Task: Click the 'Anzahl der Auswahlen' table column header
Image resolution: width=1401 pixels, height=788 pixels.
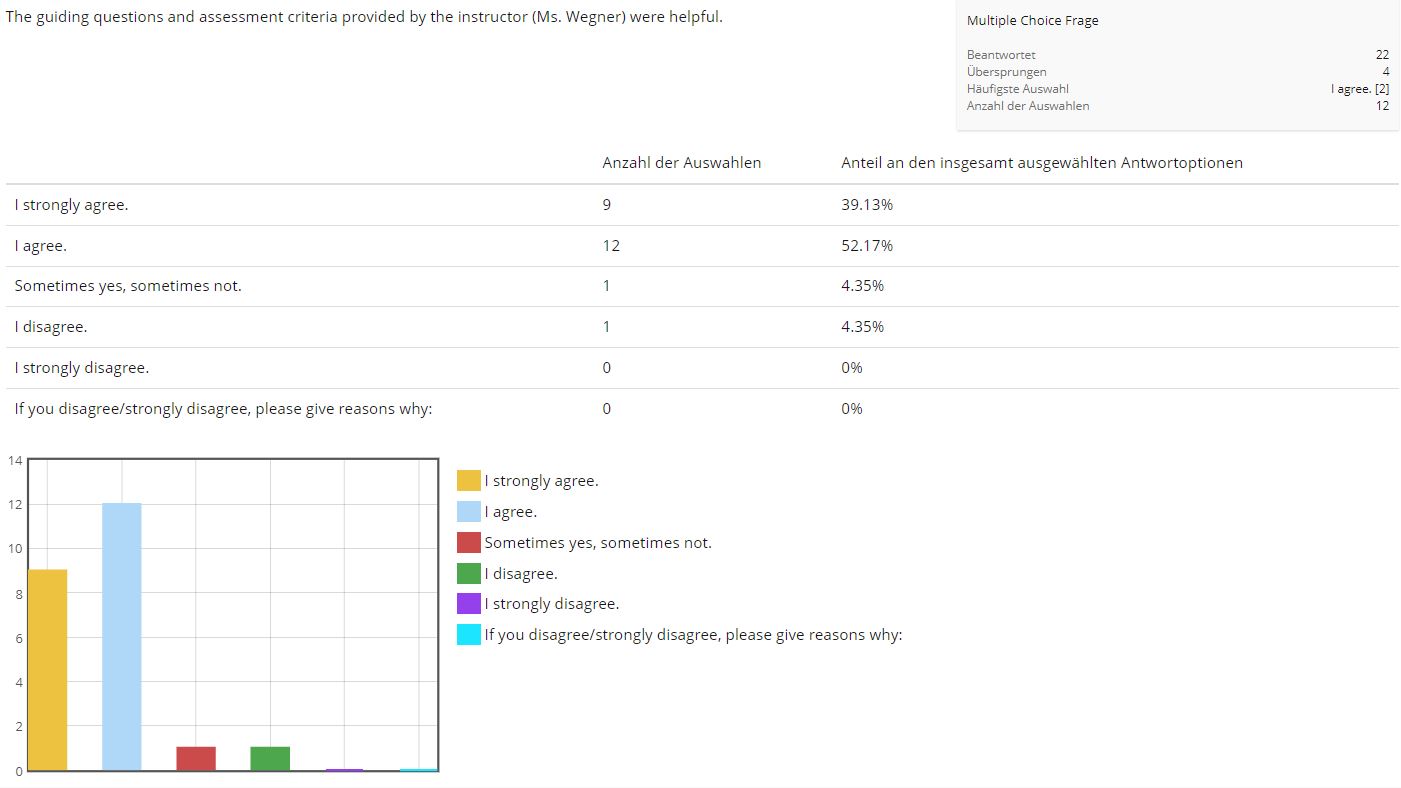Action: 681,163
